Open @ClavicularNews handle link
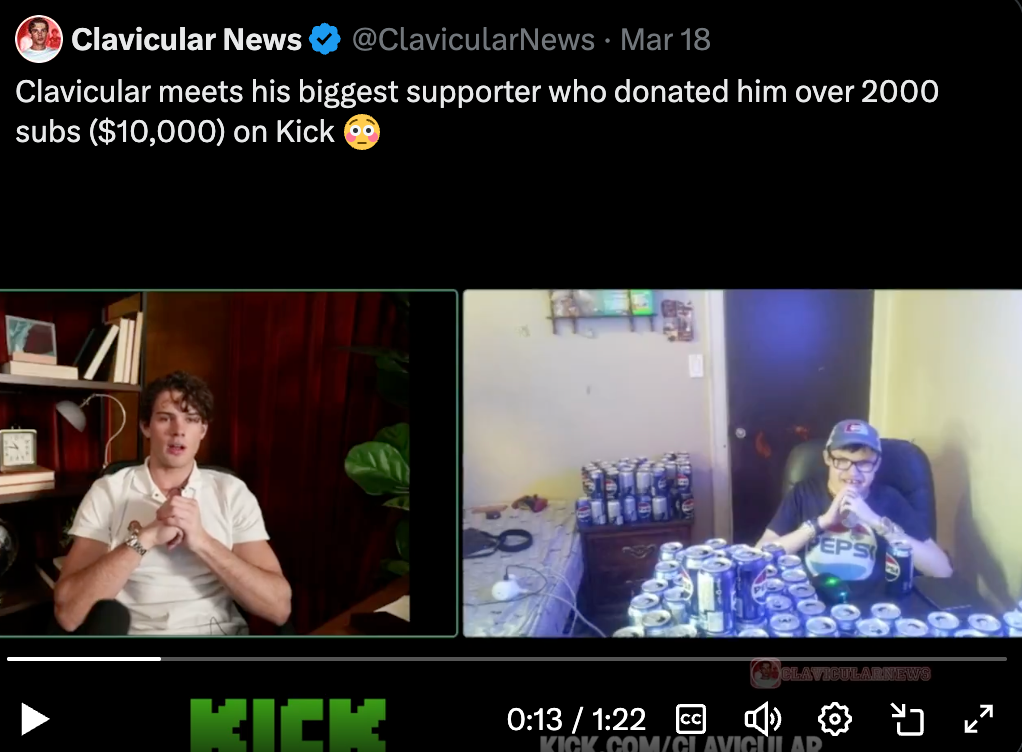The image size is (1022, 752). pyautogui.click(x=473, y=39)
